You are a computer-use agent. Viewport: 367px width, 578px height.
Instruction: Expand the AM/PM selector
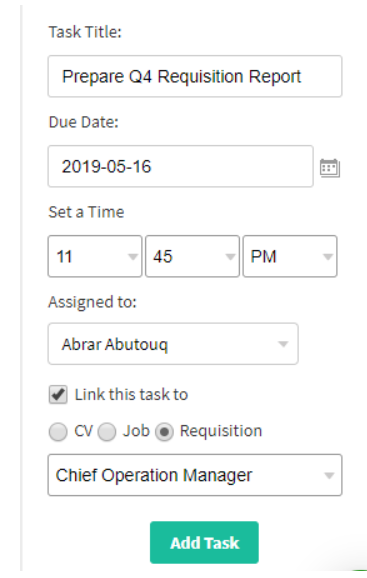290,256
